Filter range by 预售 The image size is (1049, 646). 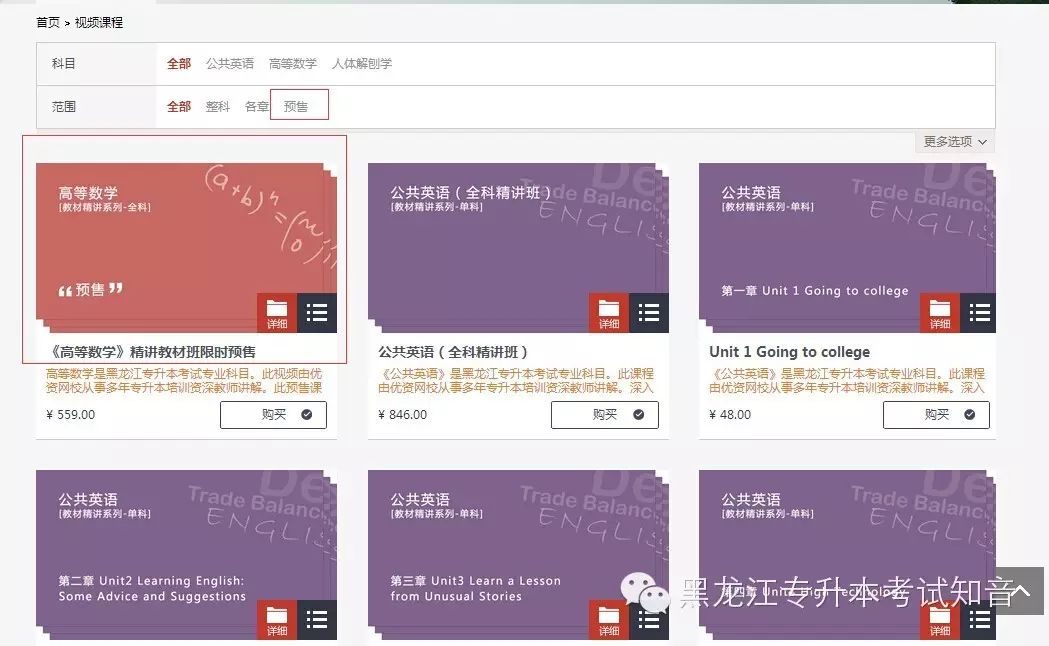coord(296,106)
